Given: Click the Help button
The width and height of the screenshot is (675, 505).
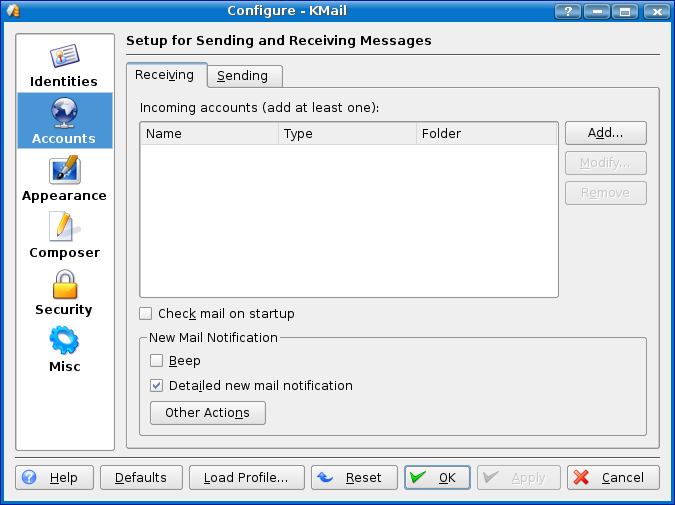Looking at the screenshot, I should click(x=54, y=477).
